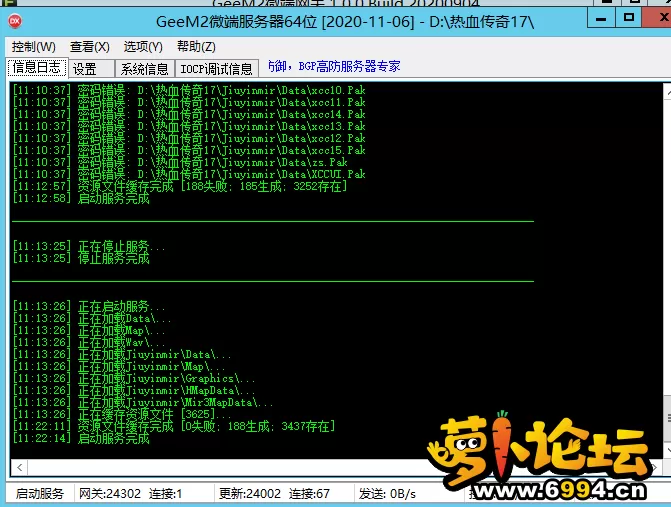
Task: Select log line ending xcc12.Pak
Action: coord(189,138)
